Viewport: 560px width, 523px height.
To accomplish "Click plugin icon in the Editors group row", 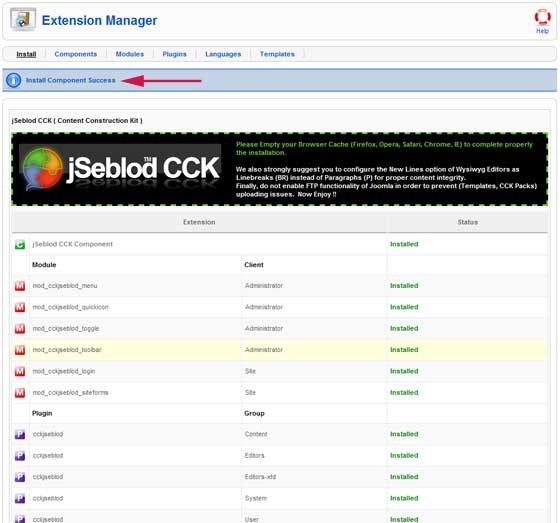I will pyautogui.click(x=20, y=456).
